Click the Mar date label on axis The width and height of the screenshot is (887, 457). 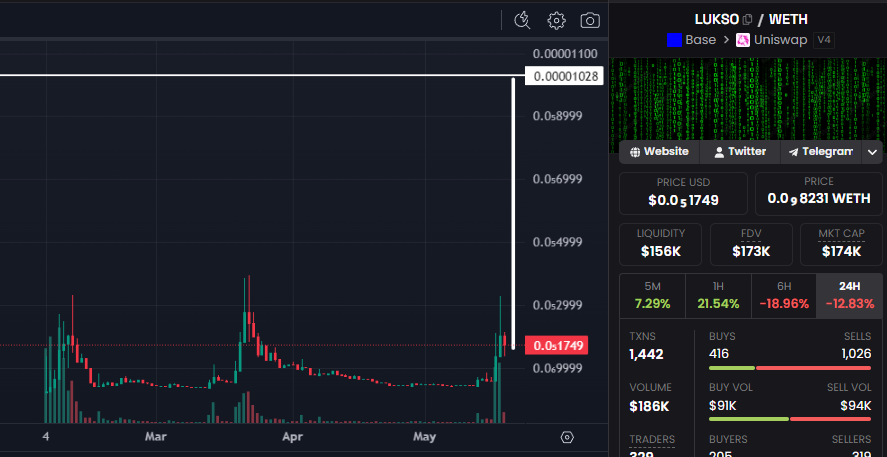point(156,437)
